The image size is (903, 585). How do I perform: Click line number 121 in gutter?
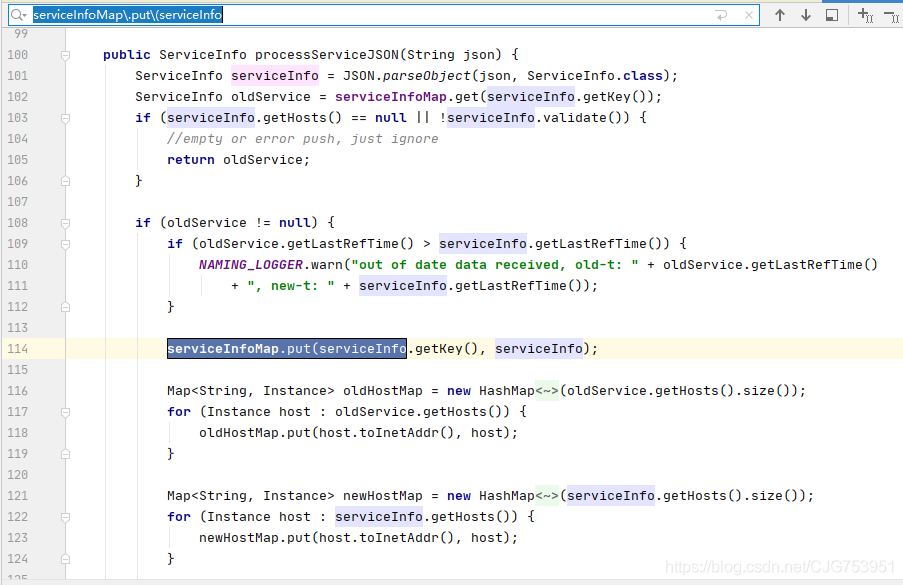pos(17,496)
